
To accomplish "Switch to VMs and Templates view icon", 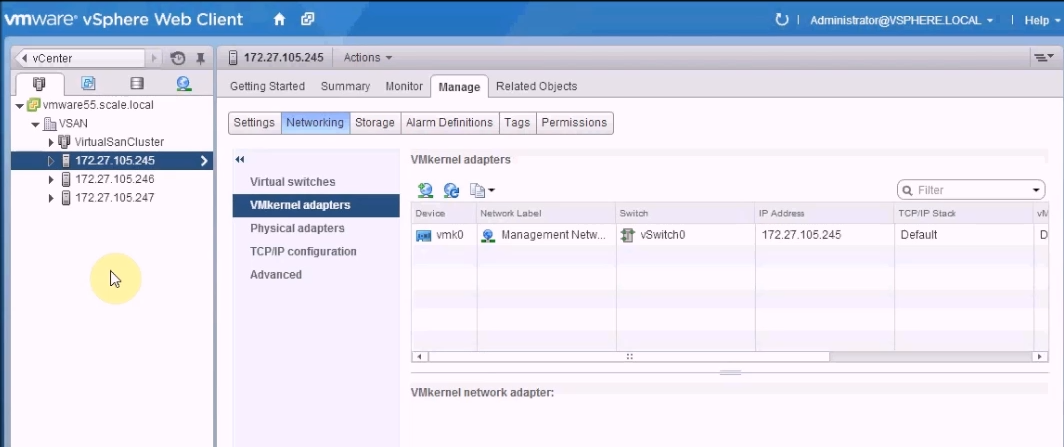I will coord(88,84).
